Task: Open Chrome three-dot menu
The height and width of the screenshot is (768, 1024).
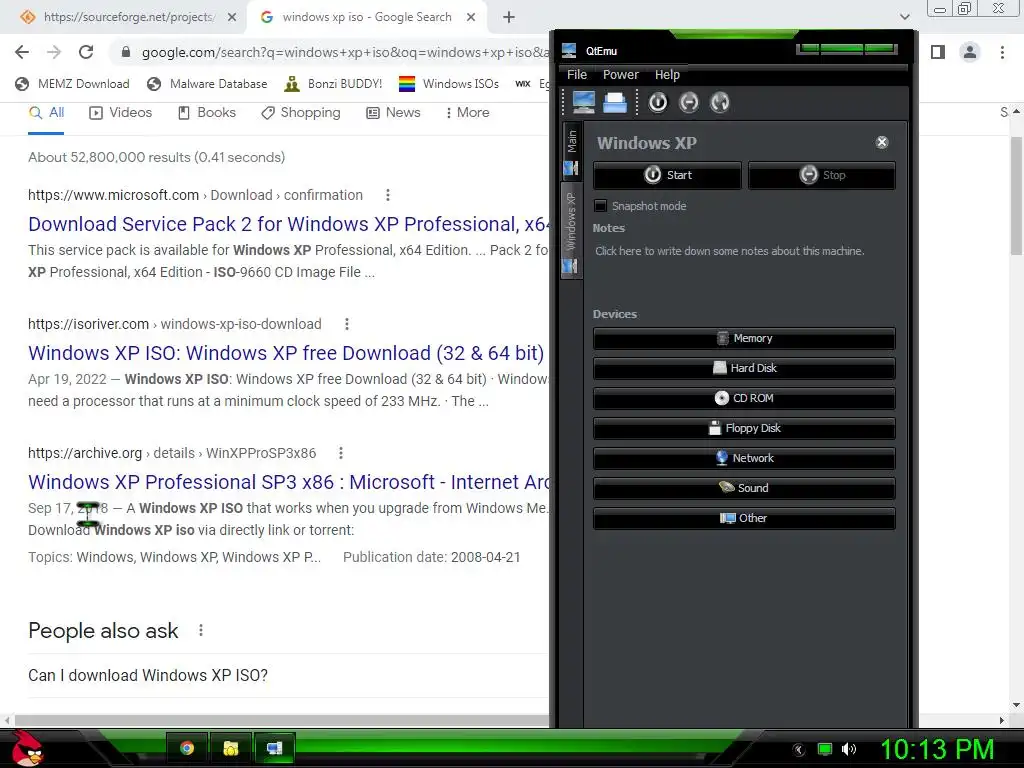Action: point(1002,52)
